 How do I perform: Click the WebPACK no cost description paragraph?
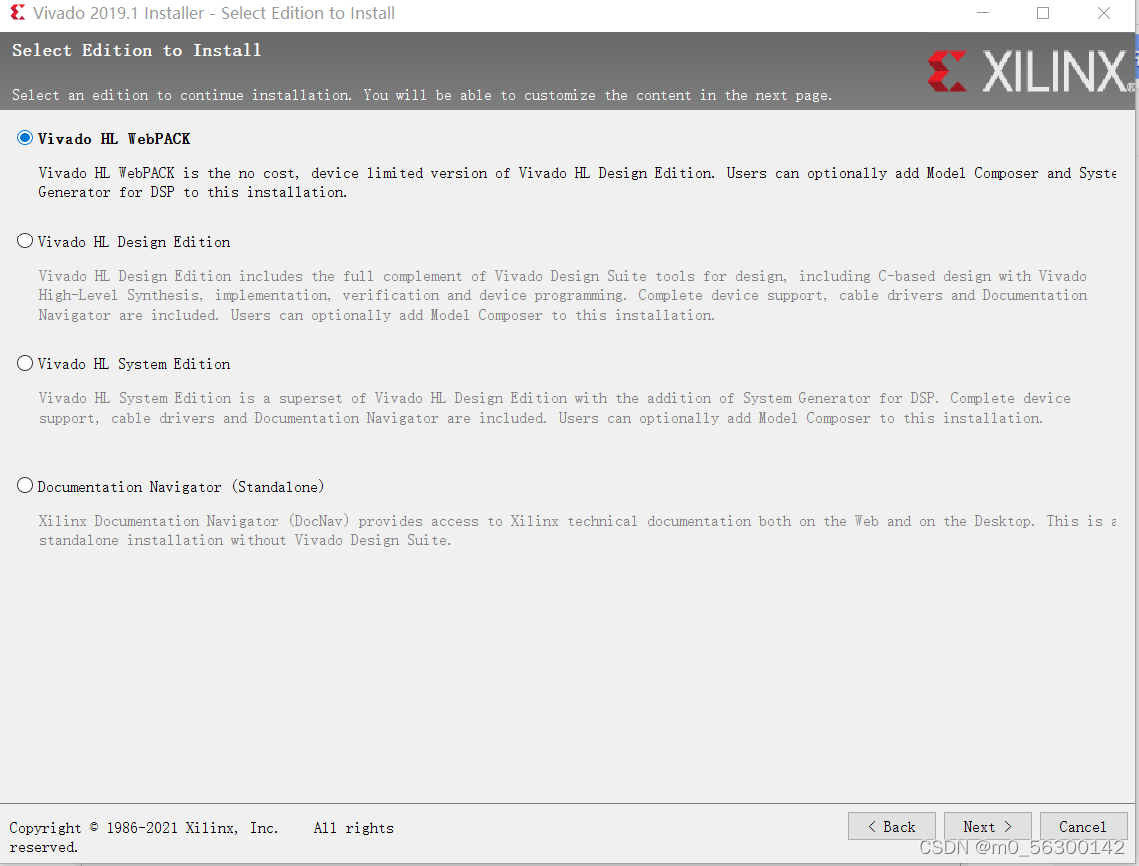click(577, 182)
